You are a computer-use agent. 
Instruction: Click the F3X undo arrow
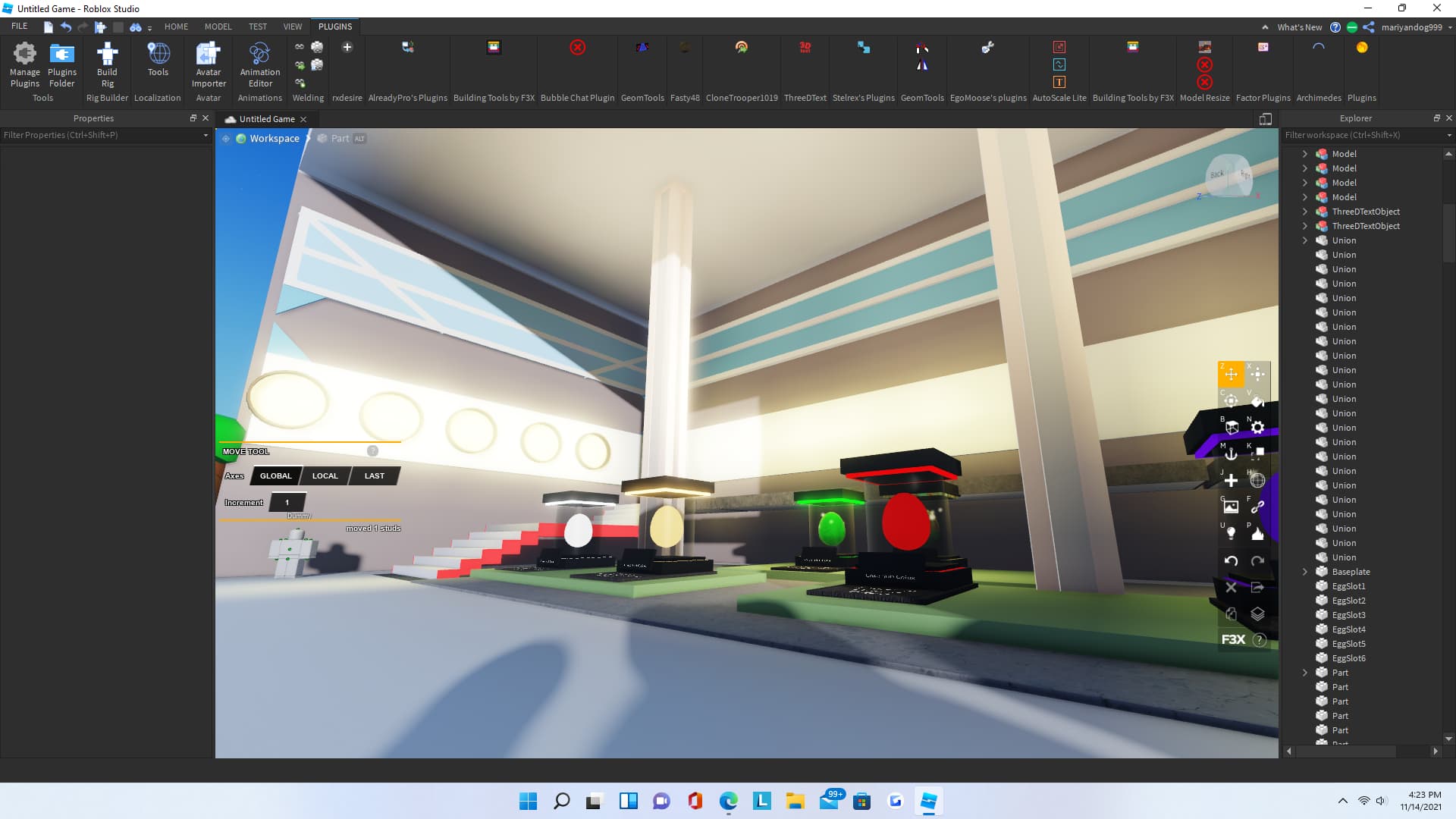(1231, 561)
